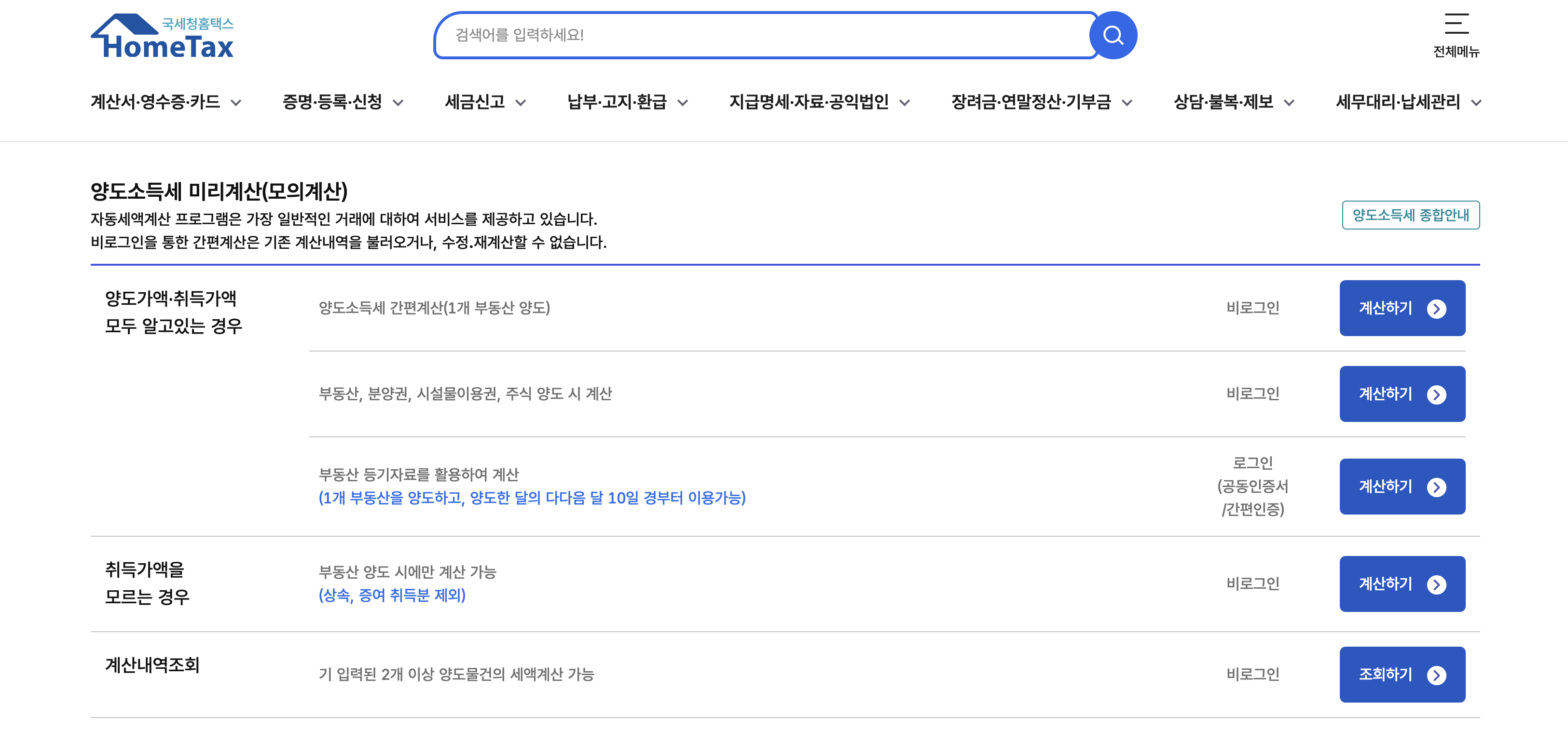
Task: Click the house icon in the HomeTax logo
Action: (125, 26)
